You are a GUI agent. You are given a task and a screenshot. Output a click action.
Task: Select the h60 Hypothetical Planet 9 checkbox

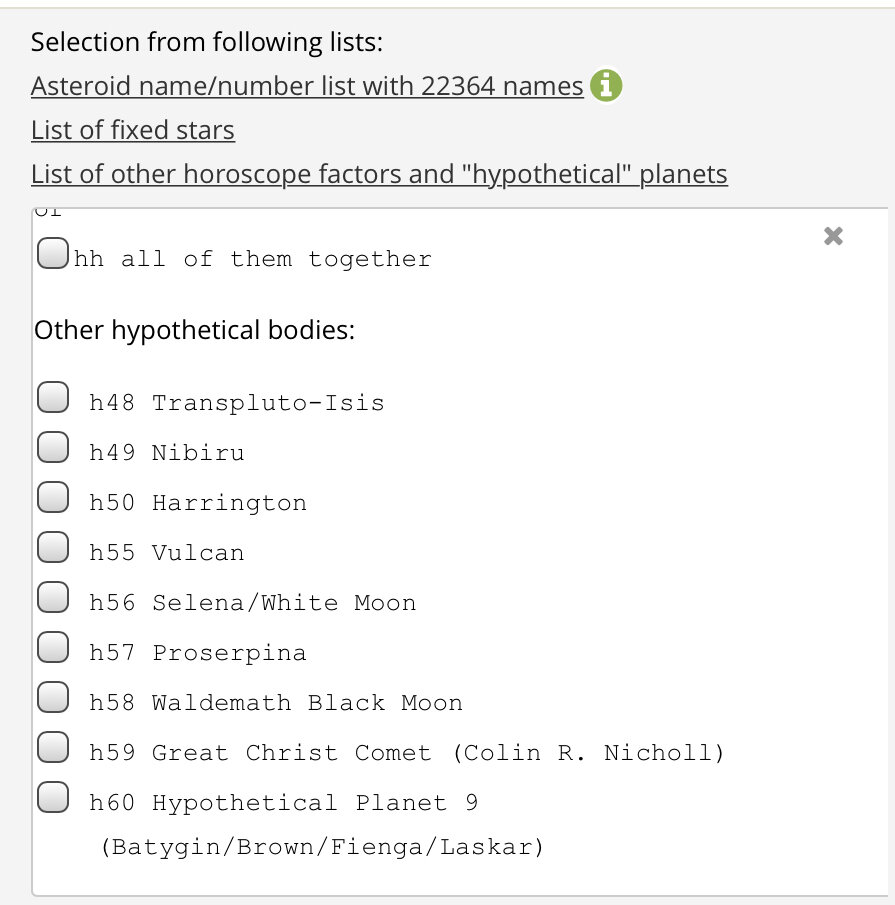tap(53, 797)
